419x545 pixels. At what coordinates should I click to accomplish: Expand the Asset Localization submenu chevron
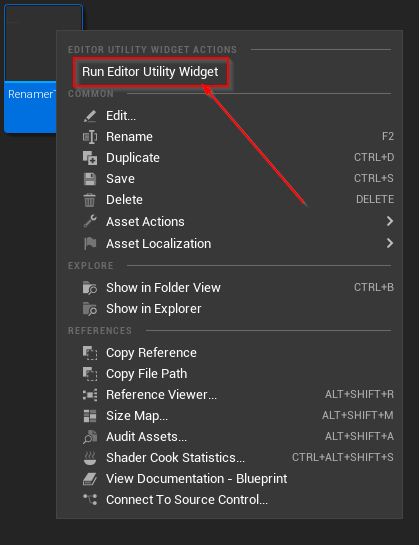tap(390, 243)
